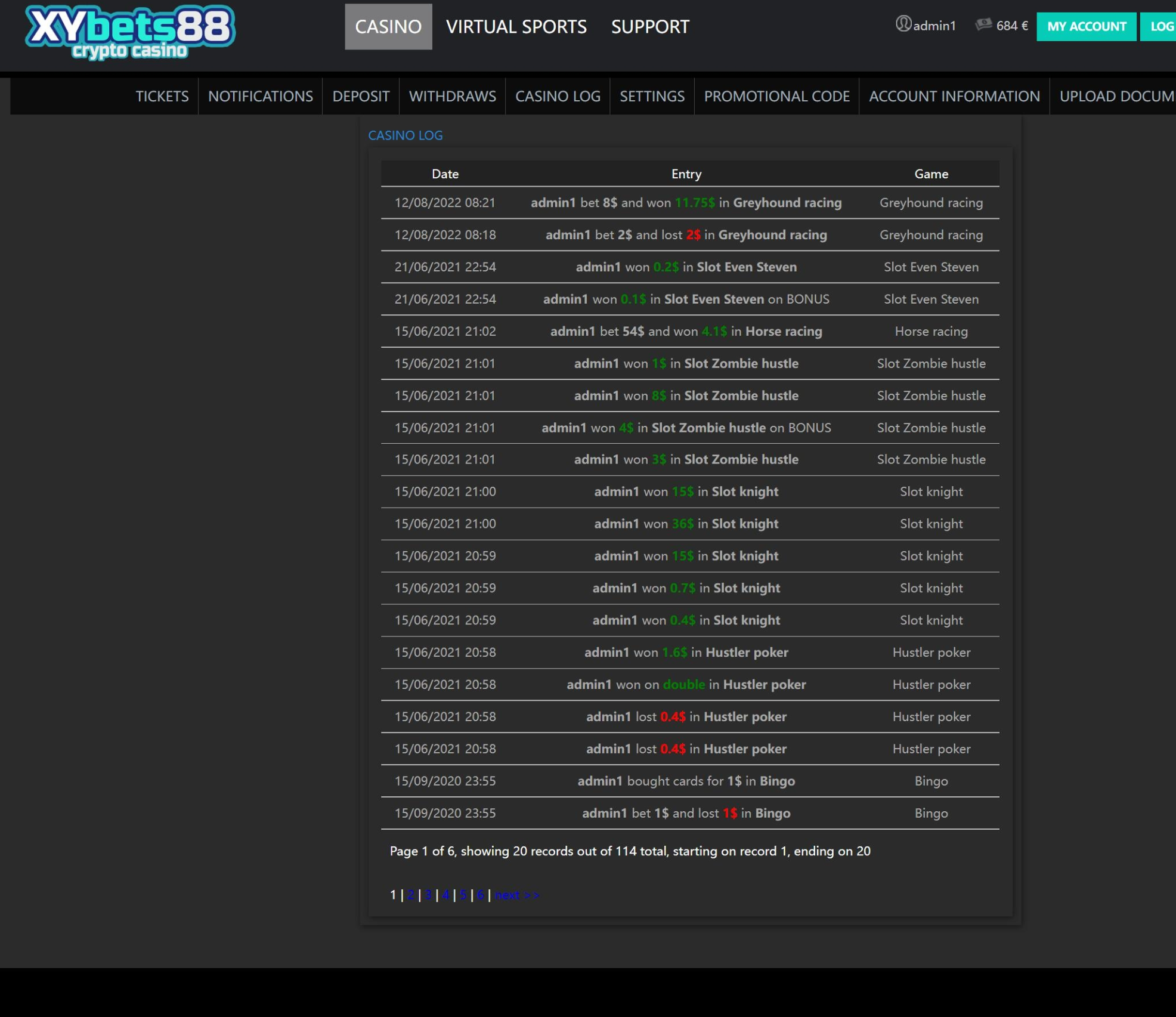
Task: Open the DEPOSIT tab
Action: (360, 96)
